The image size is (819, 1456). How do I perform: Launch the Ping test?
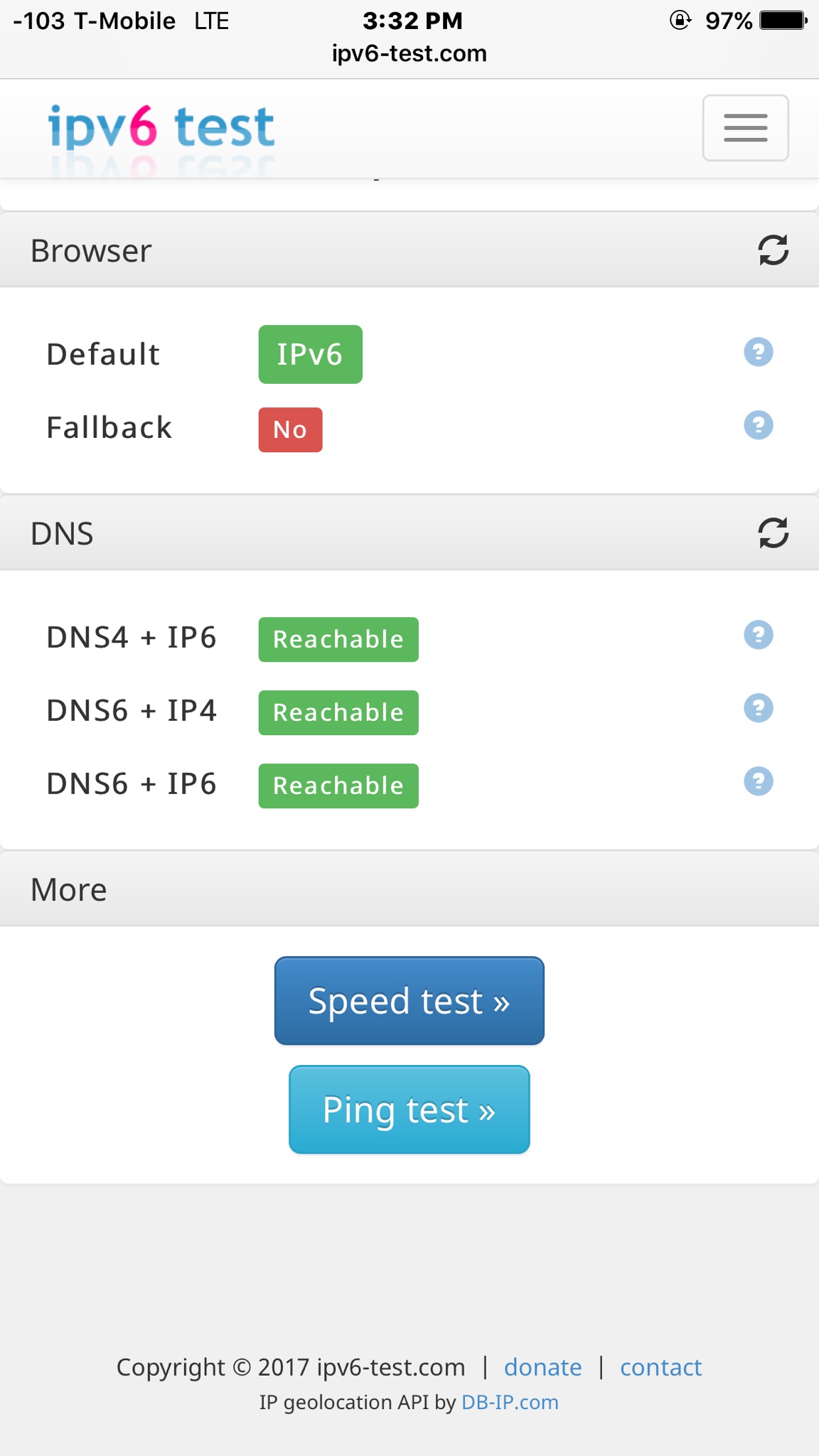409,1109
